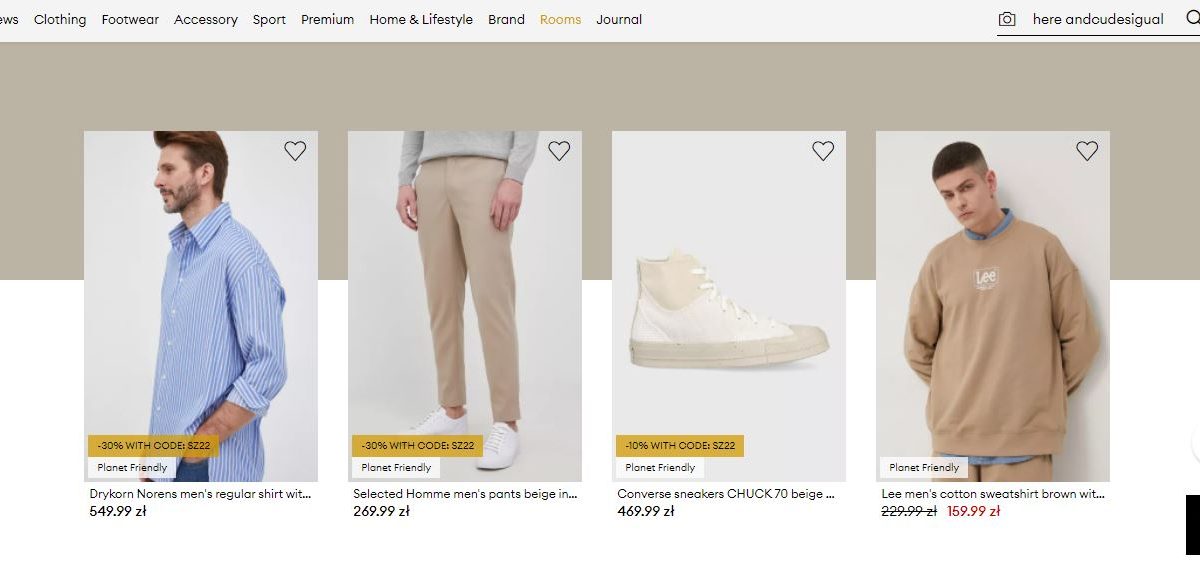Open Converse sneakers CHUCK 70 product link

tap(726, 494)
